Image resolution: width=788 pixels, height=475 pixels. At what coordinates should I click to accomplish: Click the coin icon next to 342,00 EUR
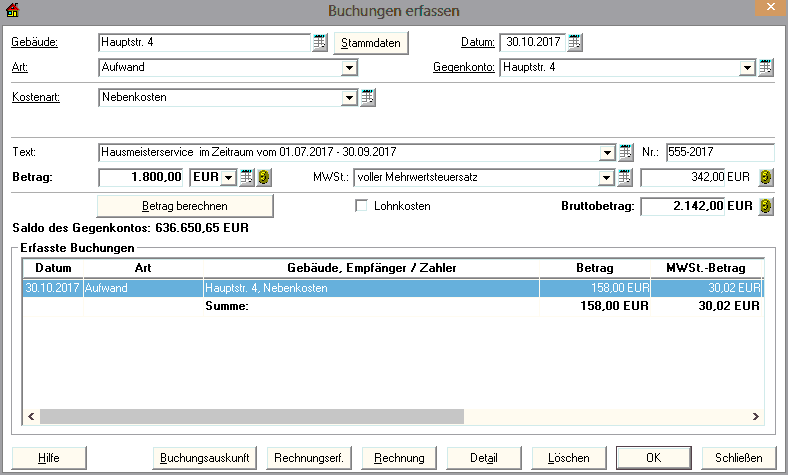tap(766, 178)
